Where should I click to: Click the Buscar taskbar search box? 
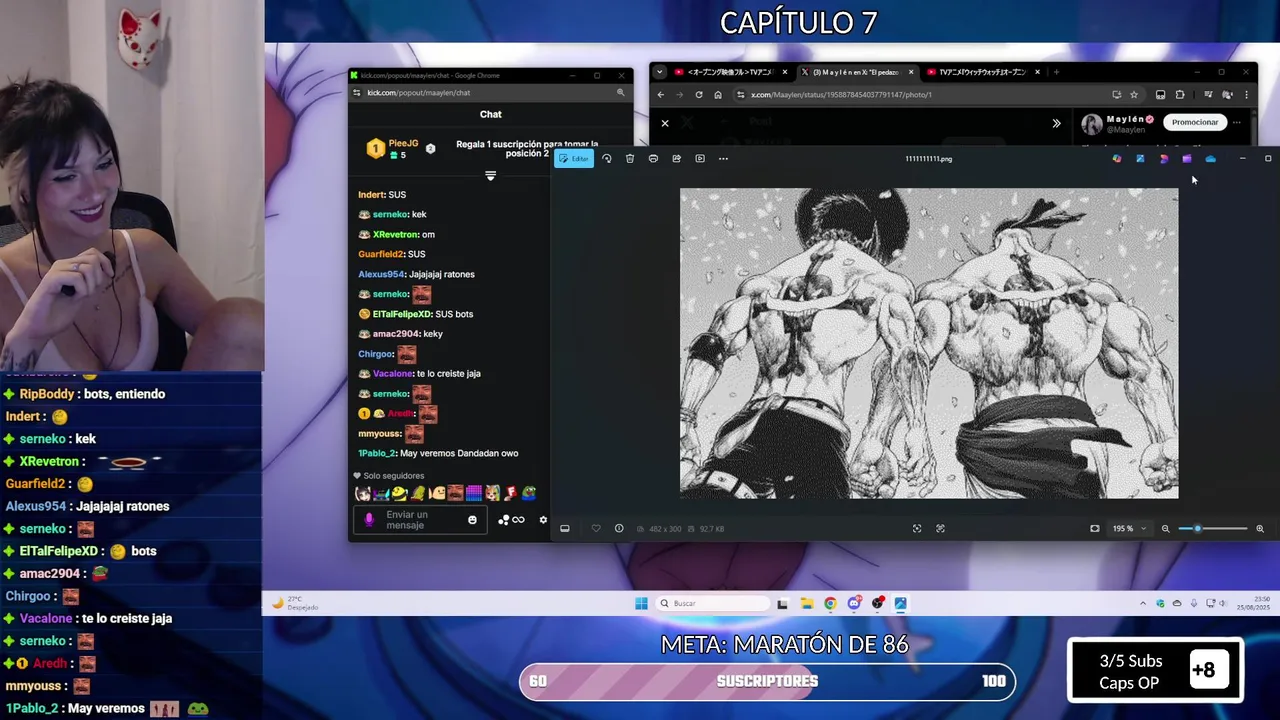[x=713, y=603]
